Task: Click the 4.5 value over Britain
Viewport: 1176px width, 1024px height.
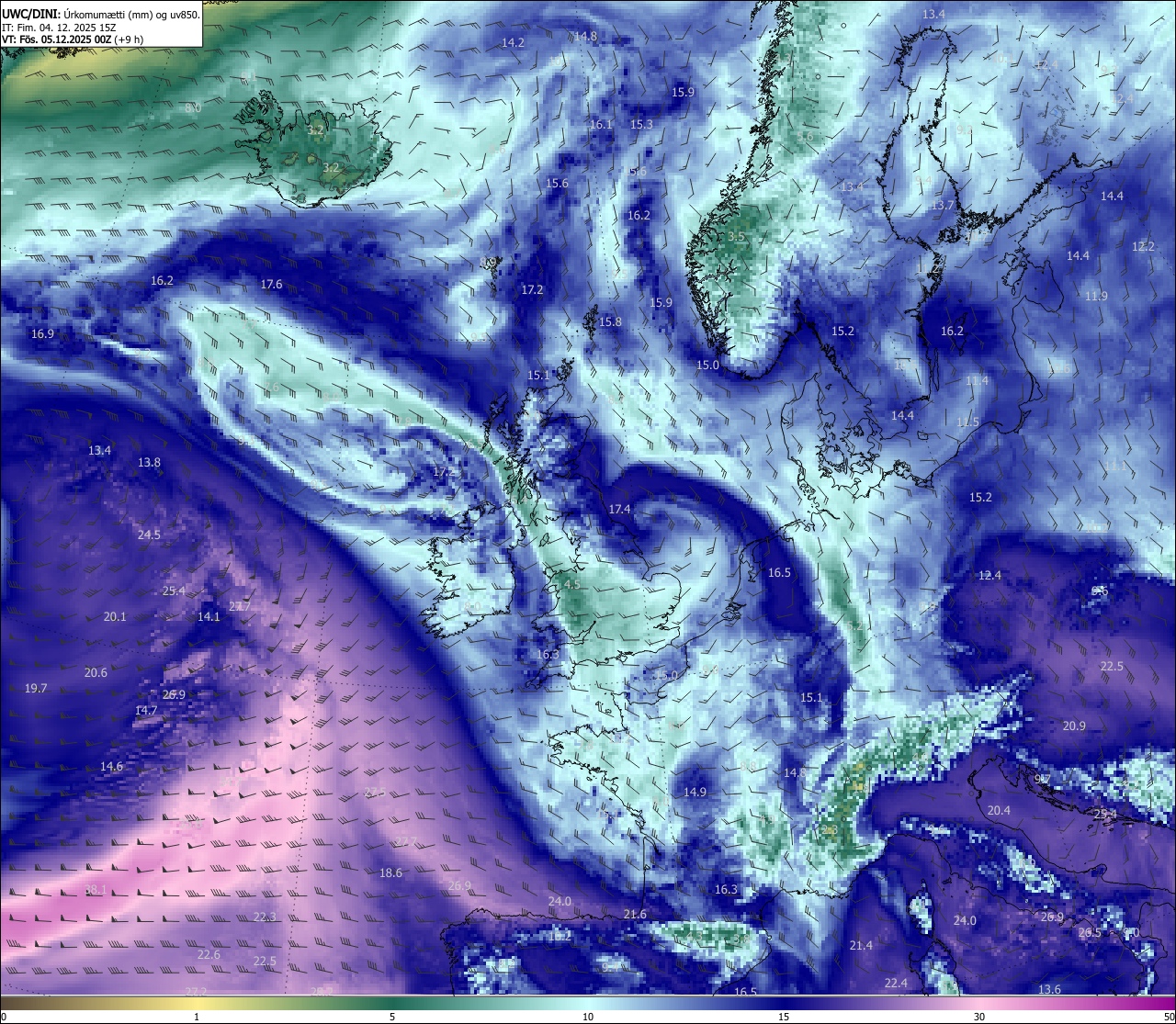Action: coord(572,585)
